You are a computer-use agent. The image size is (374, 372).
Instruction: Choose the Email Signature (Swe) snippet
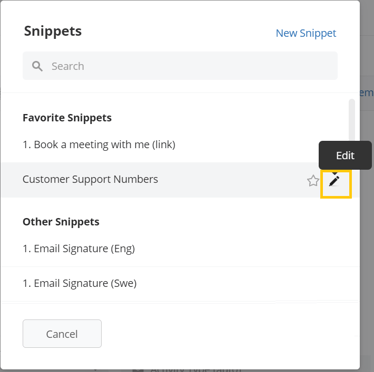(x=180, y=283)
